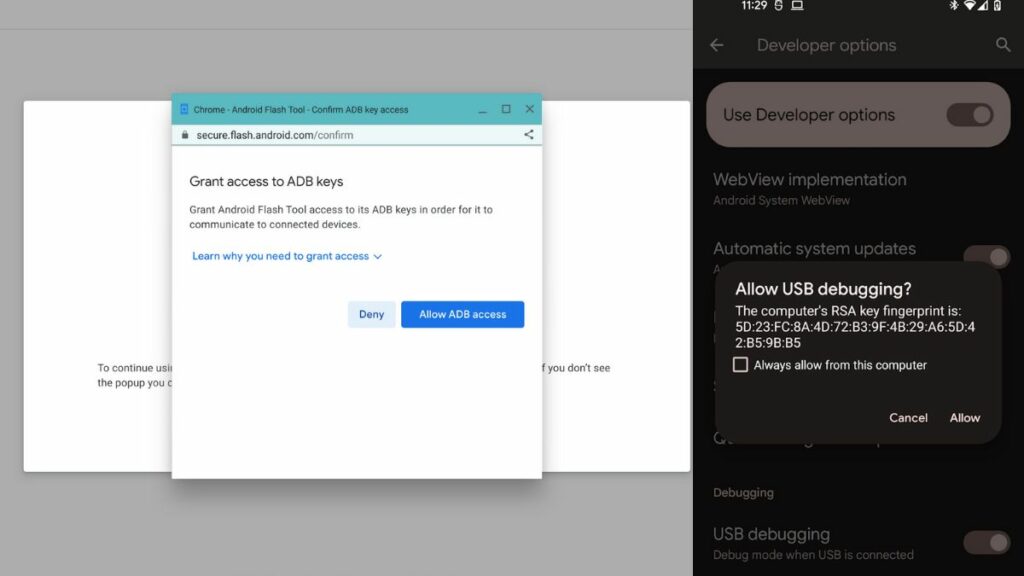Tap the search magnifier in Developer options
1024x576 pixels.
[x=1003, y=45]
